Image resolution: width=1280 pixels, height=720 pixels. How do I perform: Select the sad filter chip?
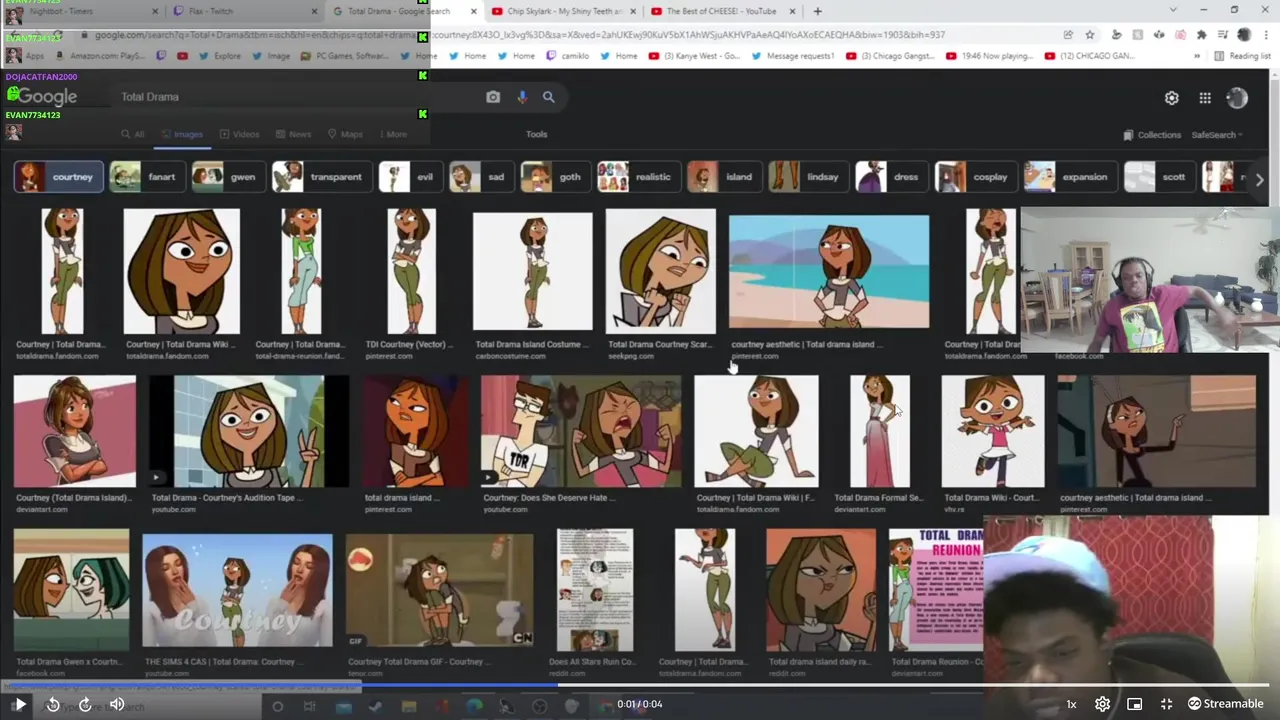pyautogui.click(x=481, y=177)
